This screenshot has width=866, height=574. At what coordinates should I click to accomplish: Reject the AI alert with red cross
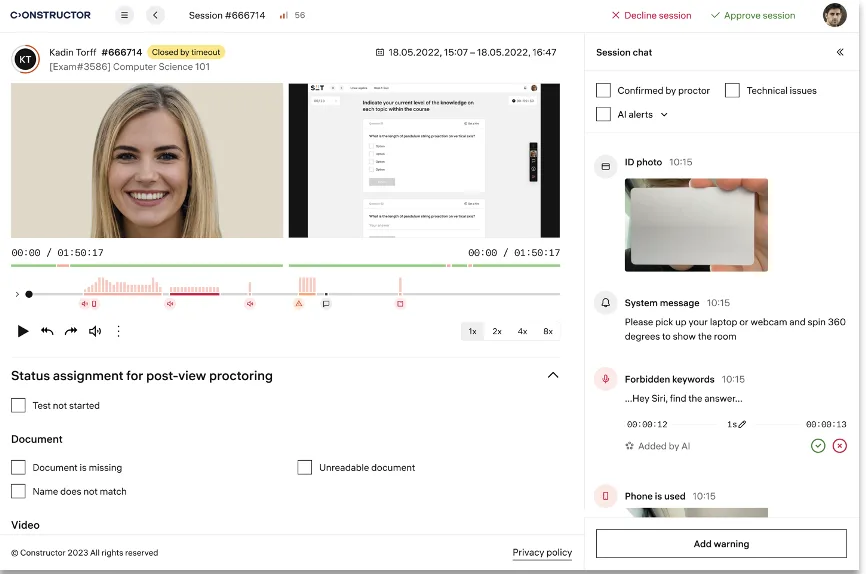click(839, 446)
